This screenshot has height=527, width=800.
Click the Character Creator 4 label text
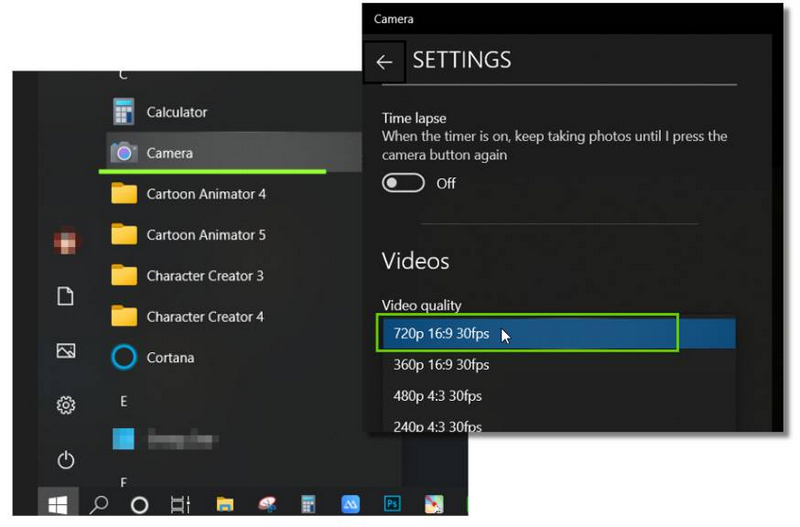click(205, 317)
